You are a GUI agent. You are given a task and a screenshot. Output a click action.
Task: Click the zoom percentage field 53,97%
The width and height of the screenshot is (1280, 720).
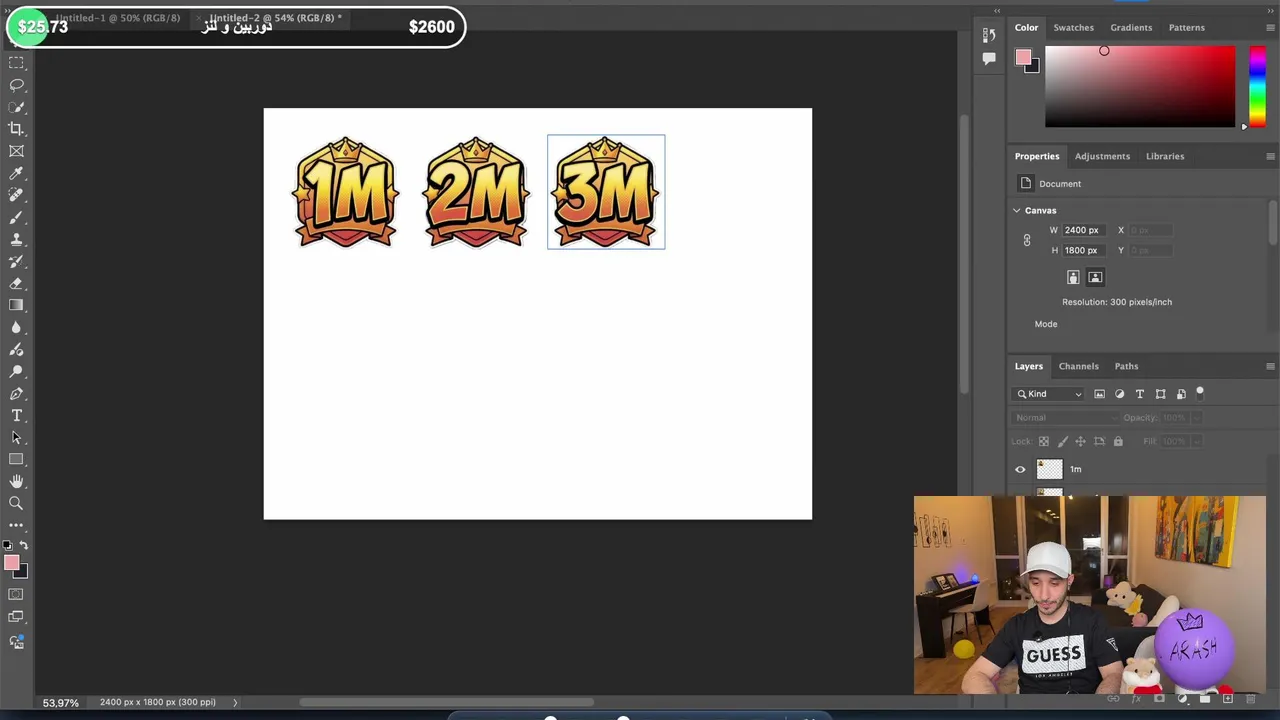click(x=61, y=703)
